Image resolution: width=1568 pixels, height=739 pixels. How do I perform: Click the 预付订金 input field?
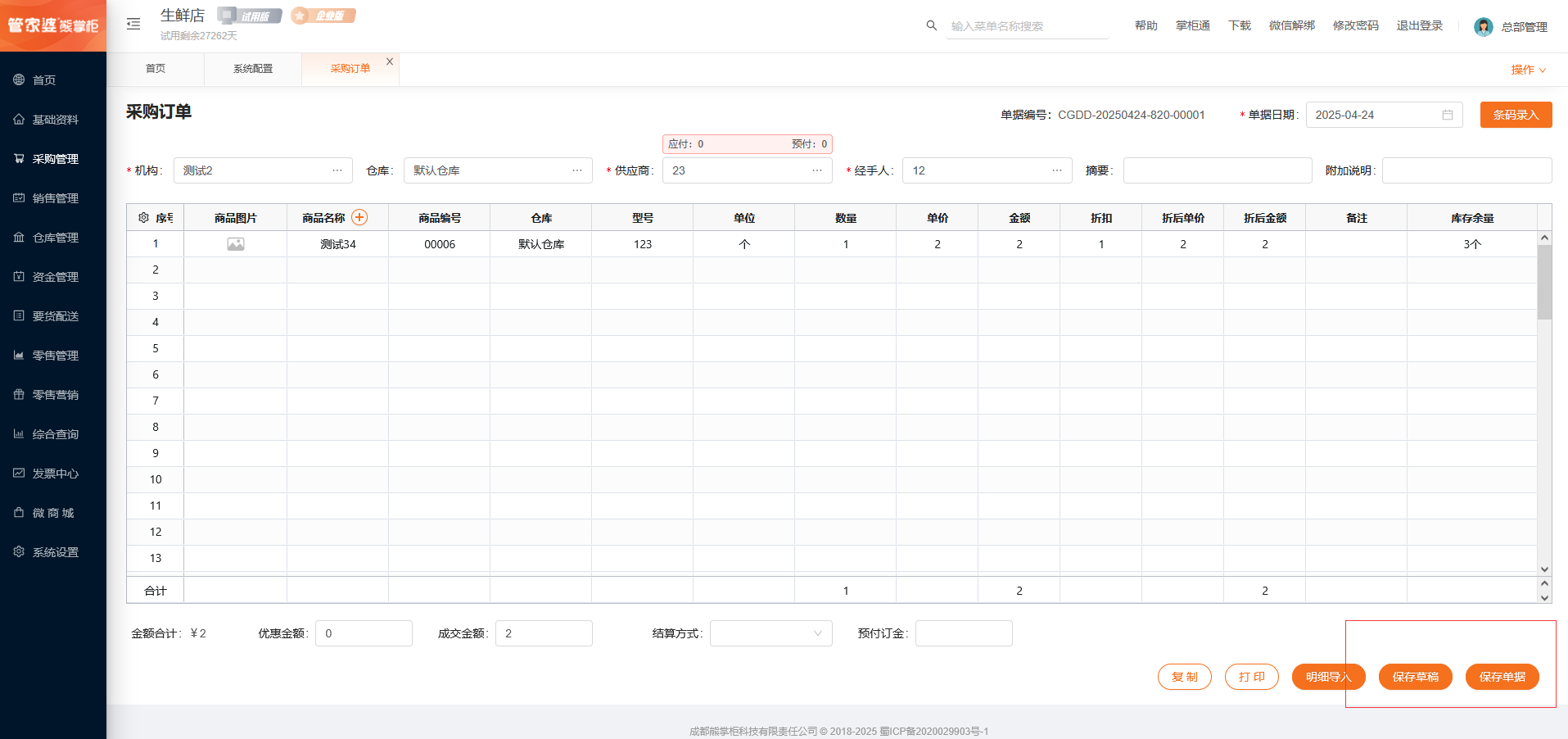tap(964, 633)
